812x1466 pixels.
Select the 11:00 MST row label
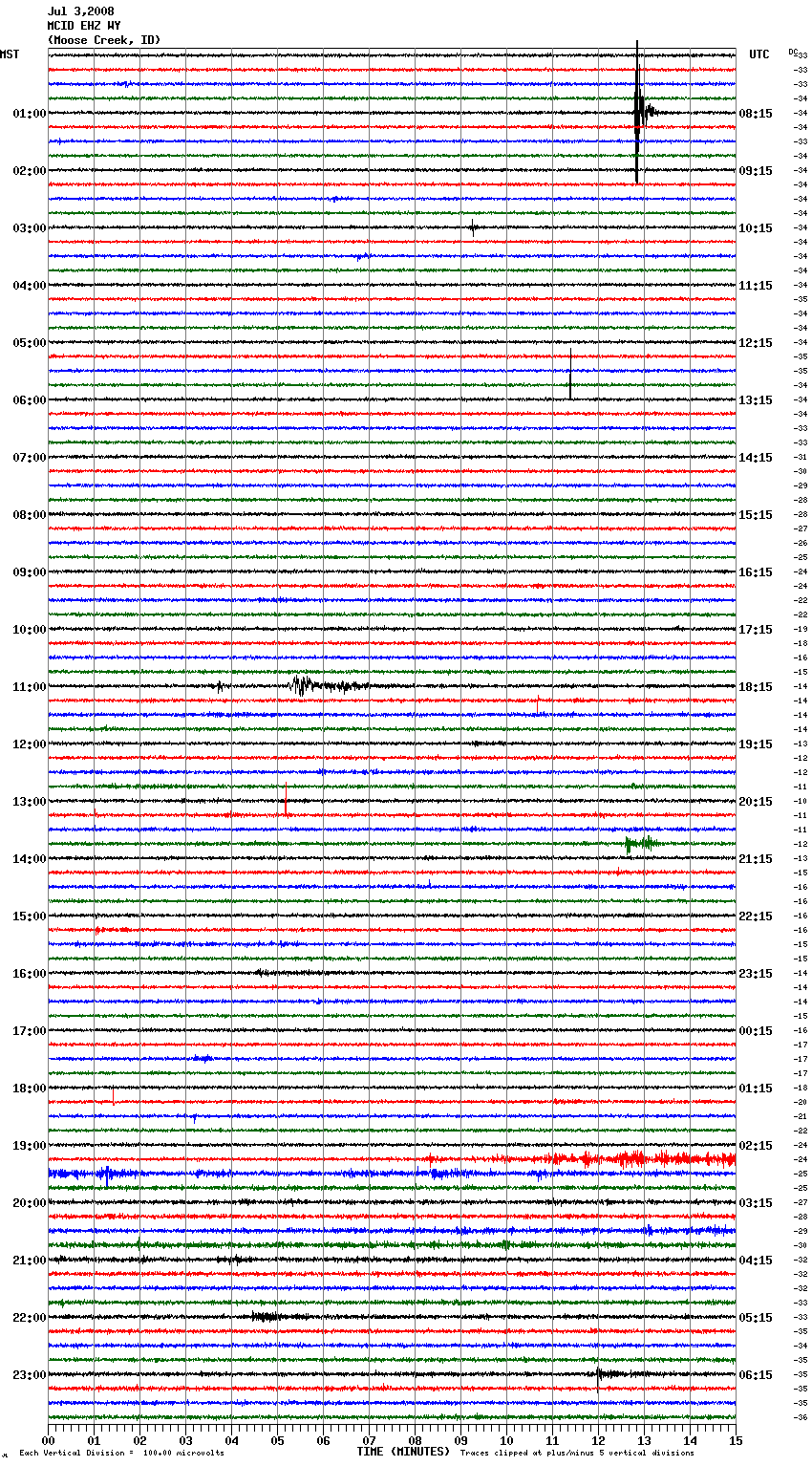[30, 687]
